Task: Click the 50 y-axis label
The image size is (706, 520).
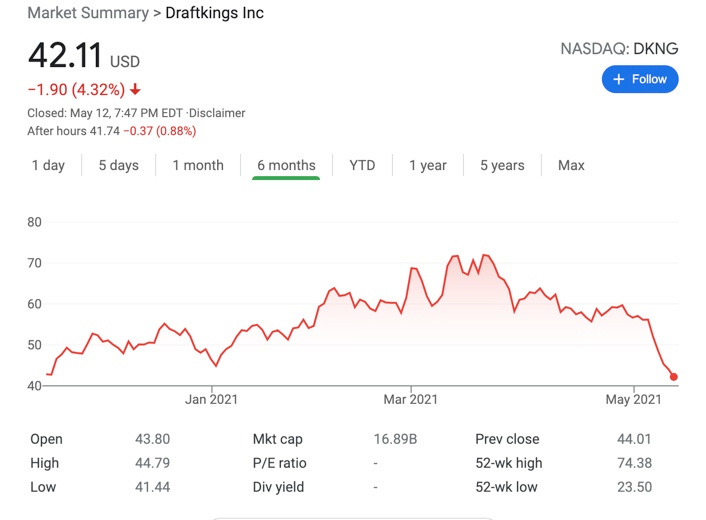Action: tap(34, 345)
